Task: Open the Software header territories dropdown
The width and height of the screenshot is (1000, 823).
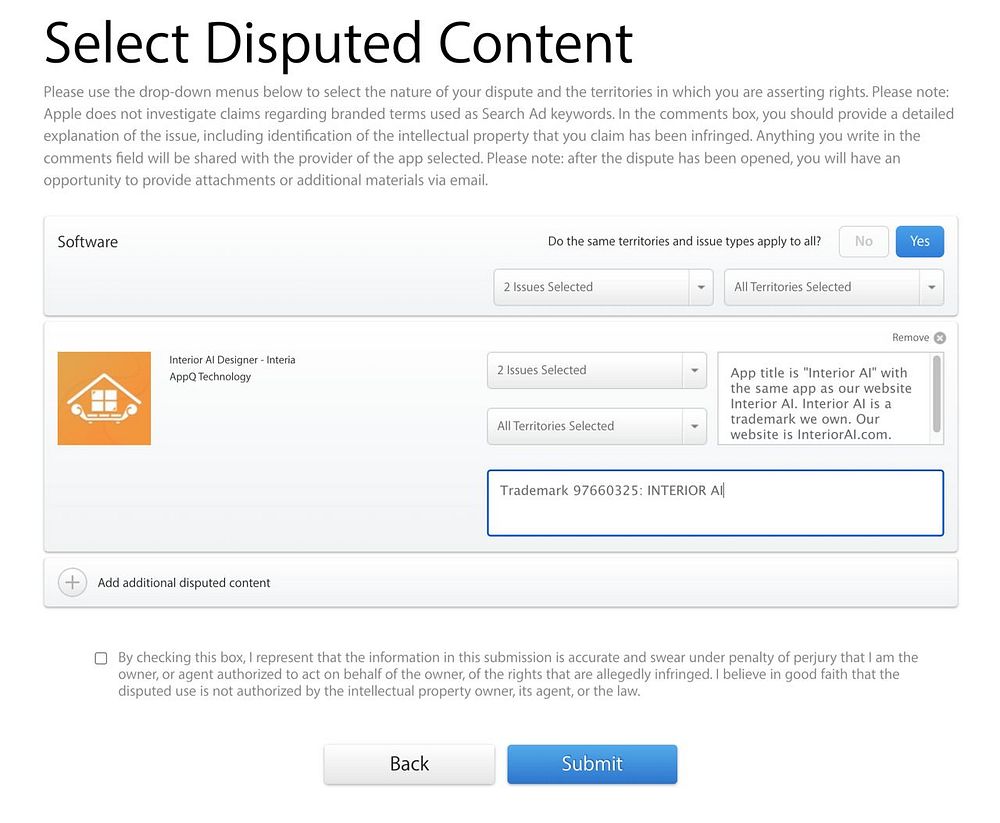Action: 833,287
